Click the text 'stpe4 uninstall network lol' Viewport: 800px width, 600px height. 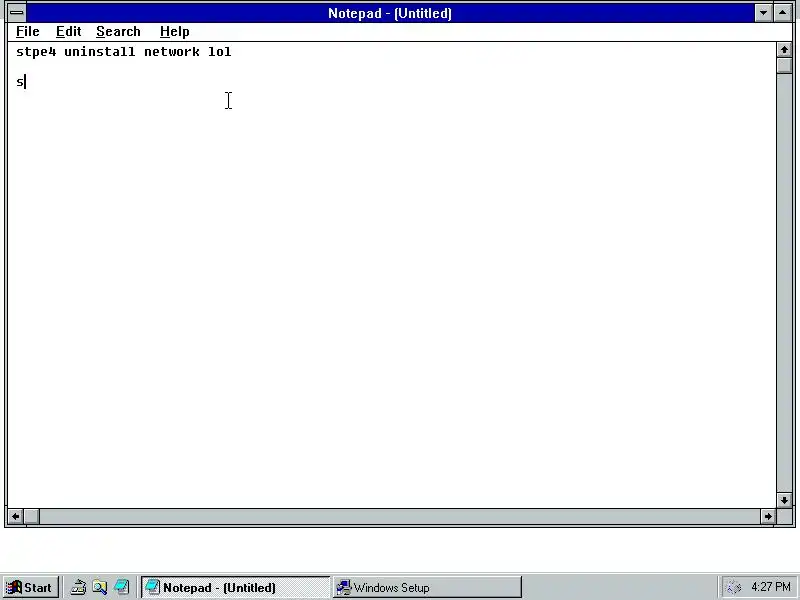pyautogui.click(x=123, y=52)
